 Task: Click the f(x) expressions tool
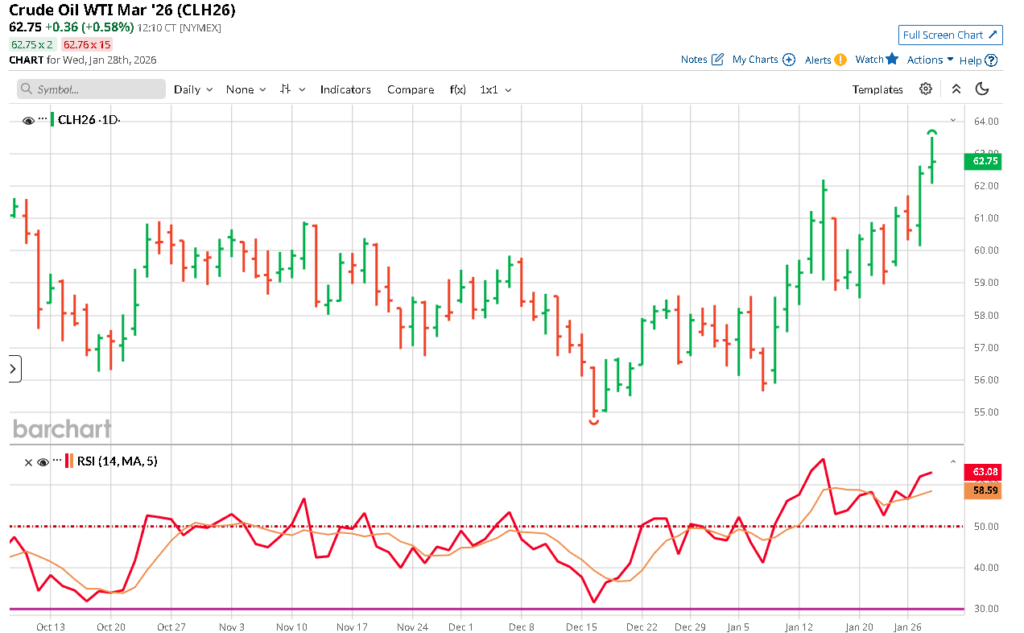pyautogui.click(x=457, y=89)
